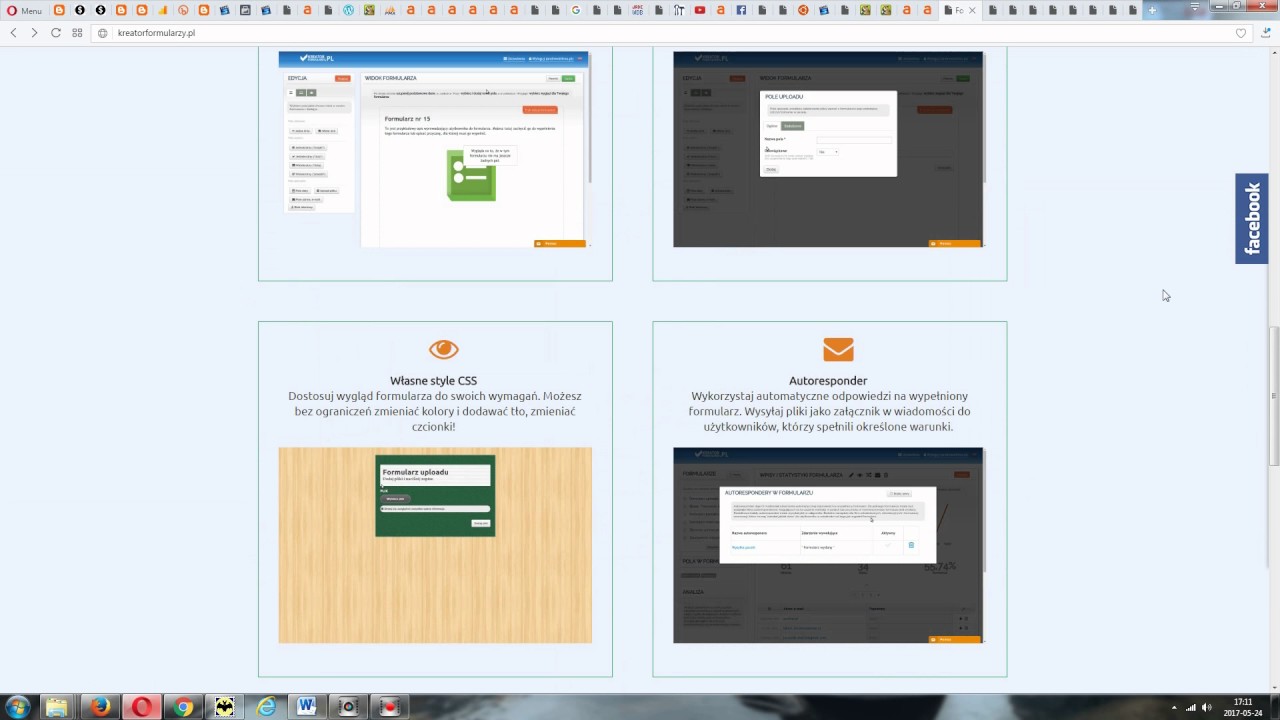Launch Firefox from taskbar
This screenshot has height=720, width=1280.
coord(99,707)
